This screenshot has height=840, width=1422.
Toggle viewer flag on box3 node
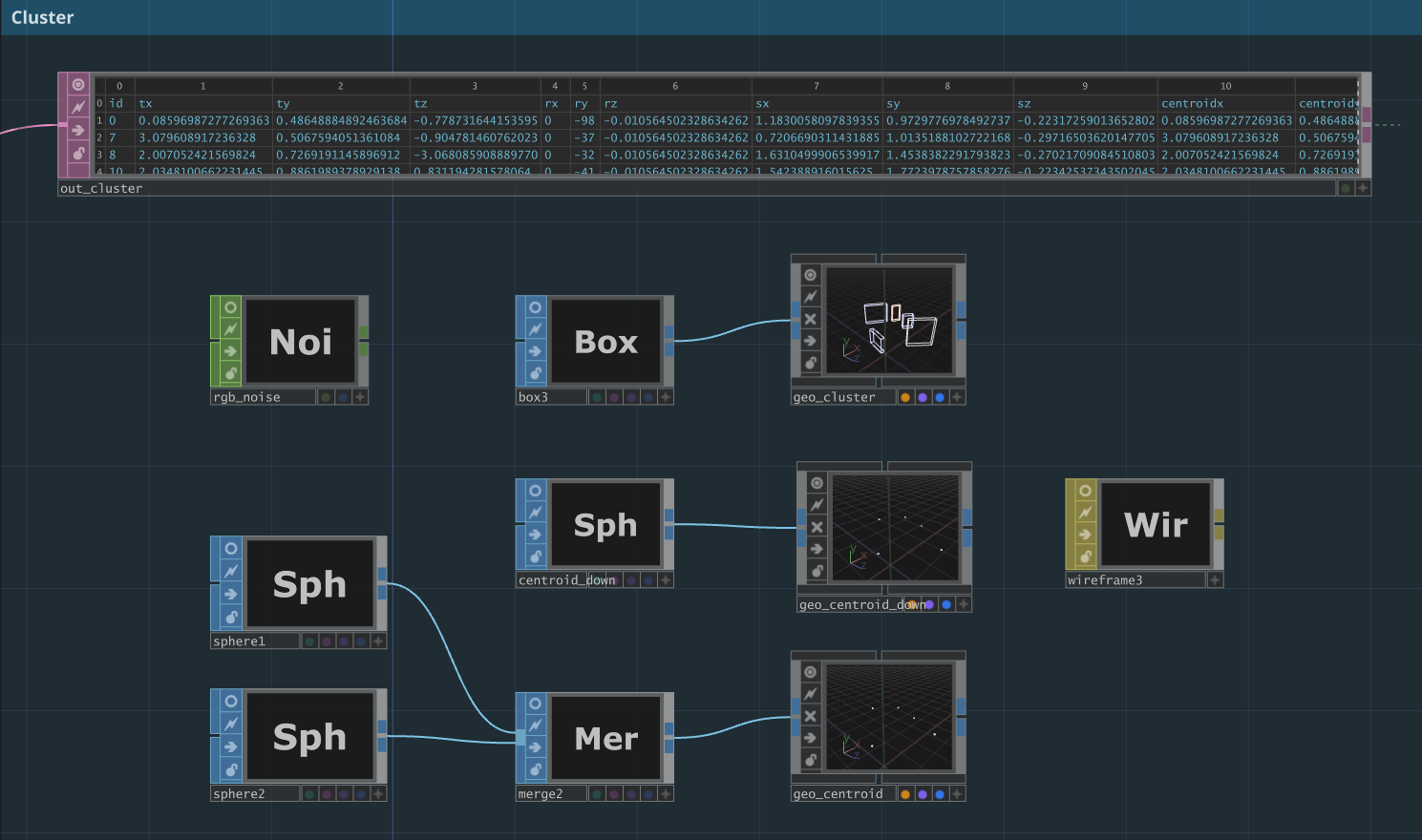[x=535, y=307]
